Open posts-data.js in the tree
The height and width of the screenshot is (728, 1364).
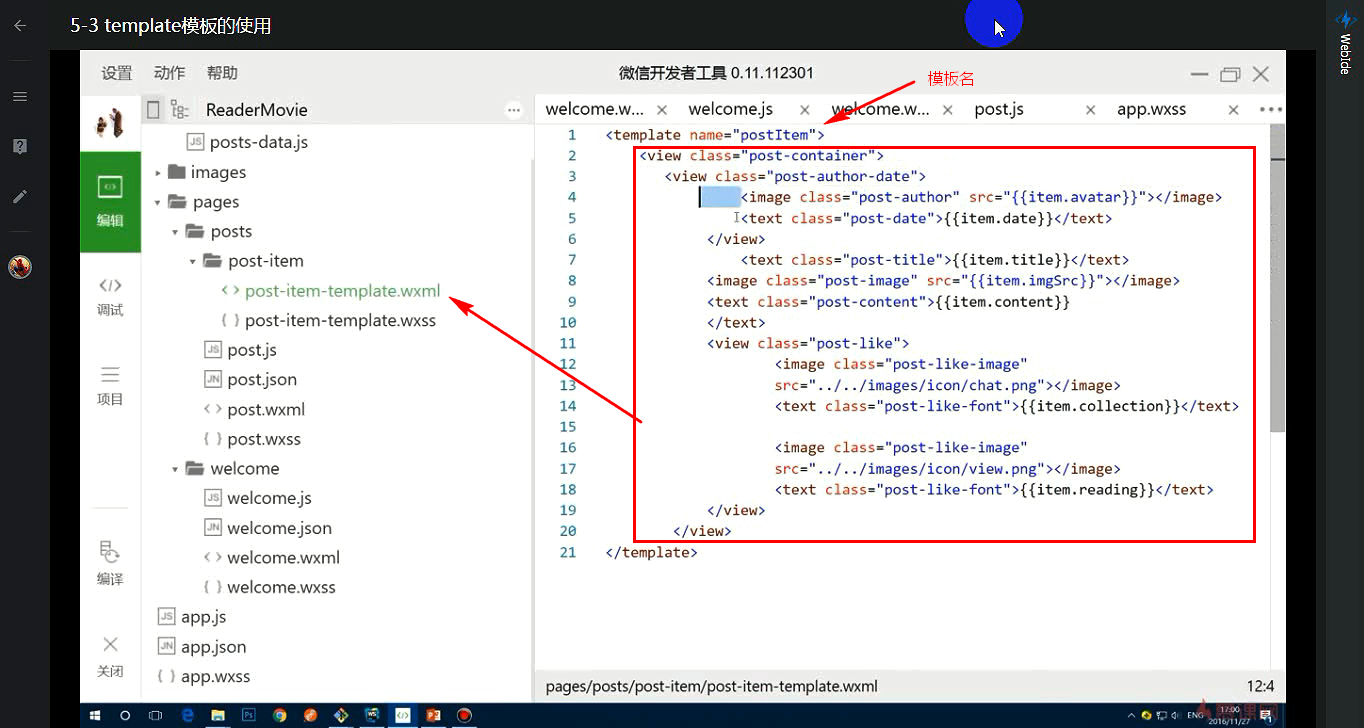click(x=248, y=142)
